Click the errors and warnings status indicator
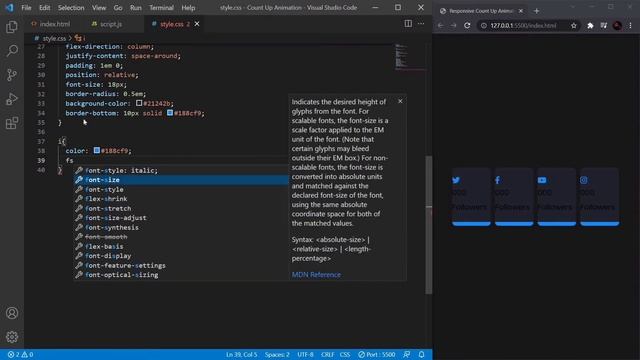This screenshot has width=640, height=360. [20, 354]
